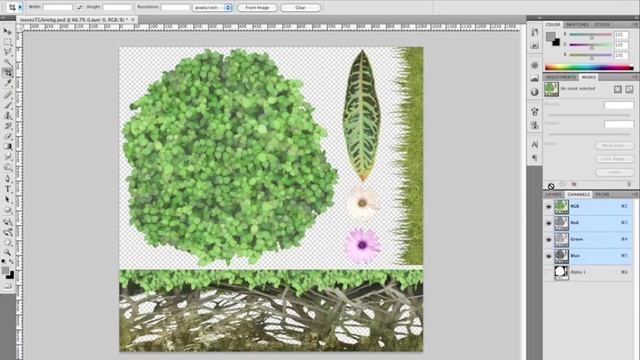Click the blue (B) color slider

click(x=590, y=55)
